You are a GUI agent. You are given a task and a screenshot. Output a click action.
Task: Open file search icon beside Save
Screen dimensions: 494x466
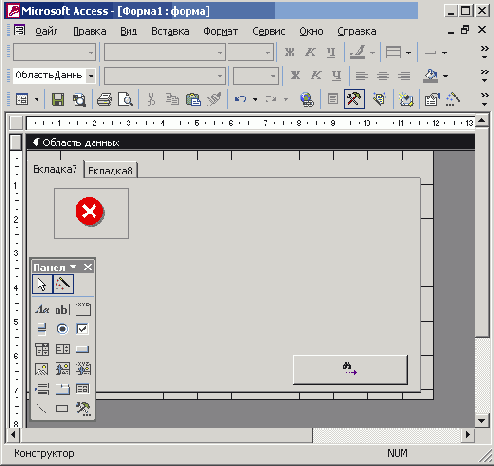[79, 99]
